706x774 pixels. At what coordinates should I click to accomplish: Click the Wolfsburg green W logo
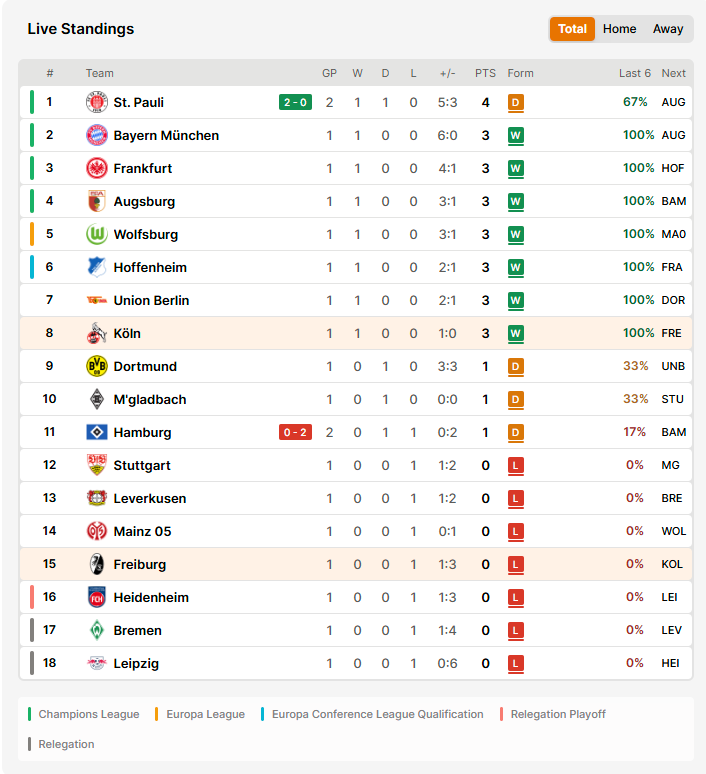pos(97,234)
